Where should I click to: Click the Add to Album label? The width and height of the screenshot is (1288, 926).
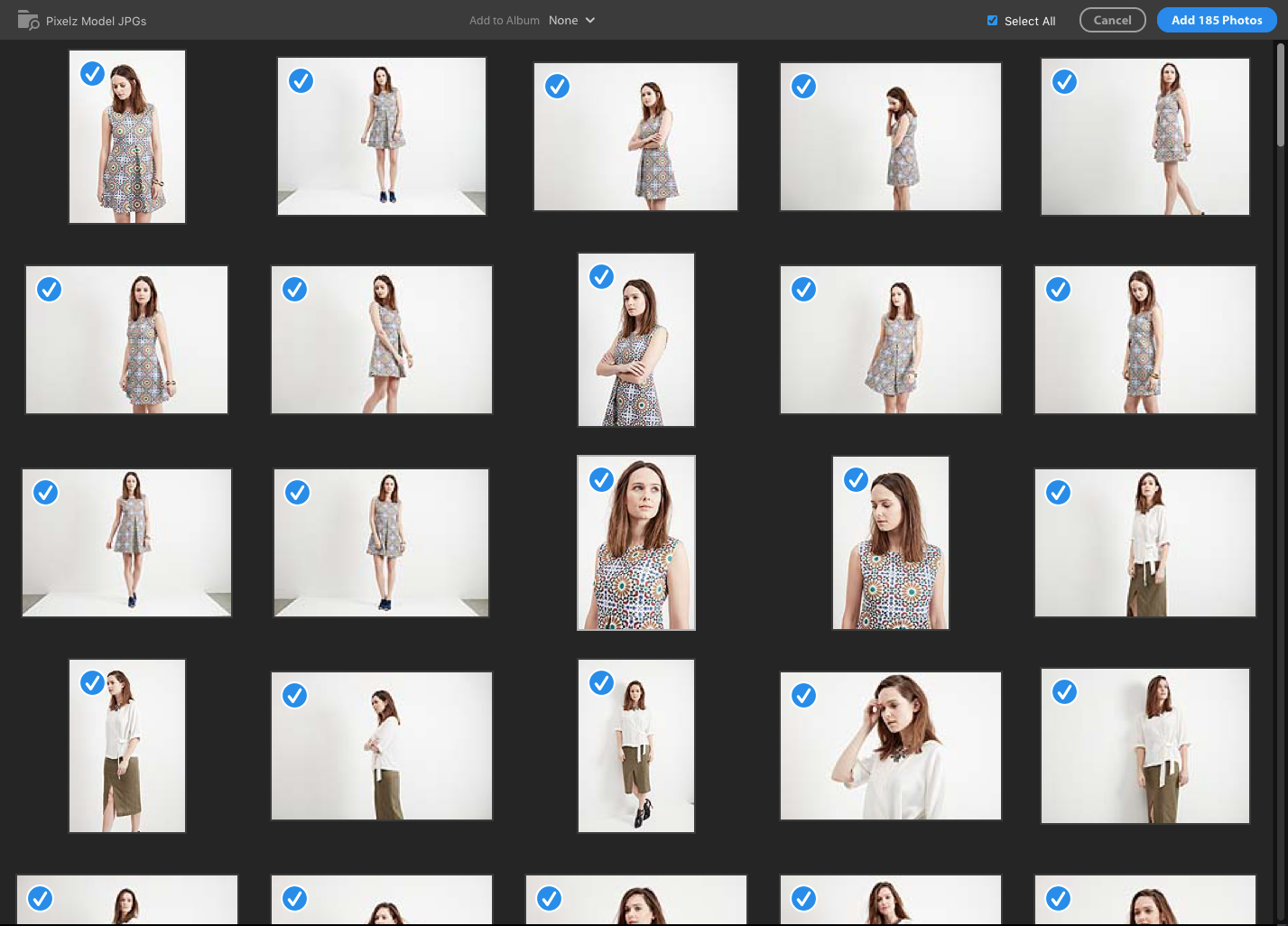click(x=504, y=21)
